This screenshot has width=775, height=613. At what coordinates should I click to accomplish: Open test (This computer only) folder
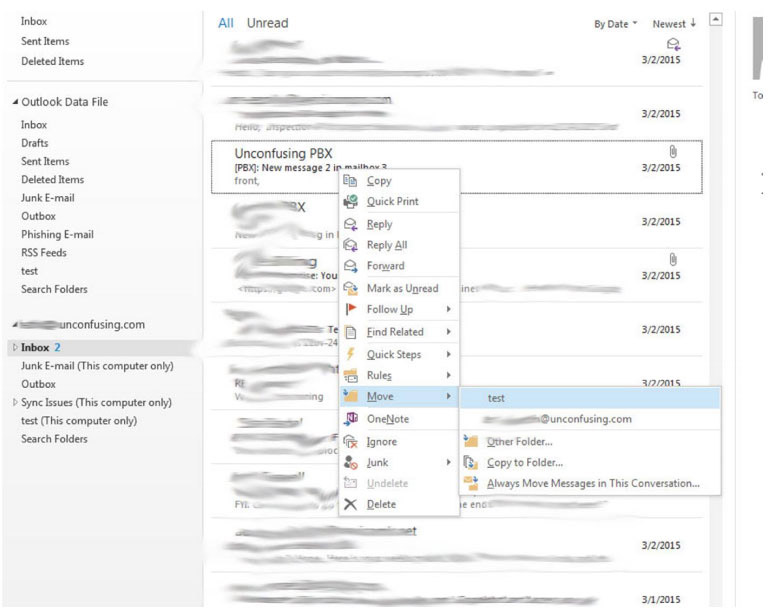click(79, 421)
